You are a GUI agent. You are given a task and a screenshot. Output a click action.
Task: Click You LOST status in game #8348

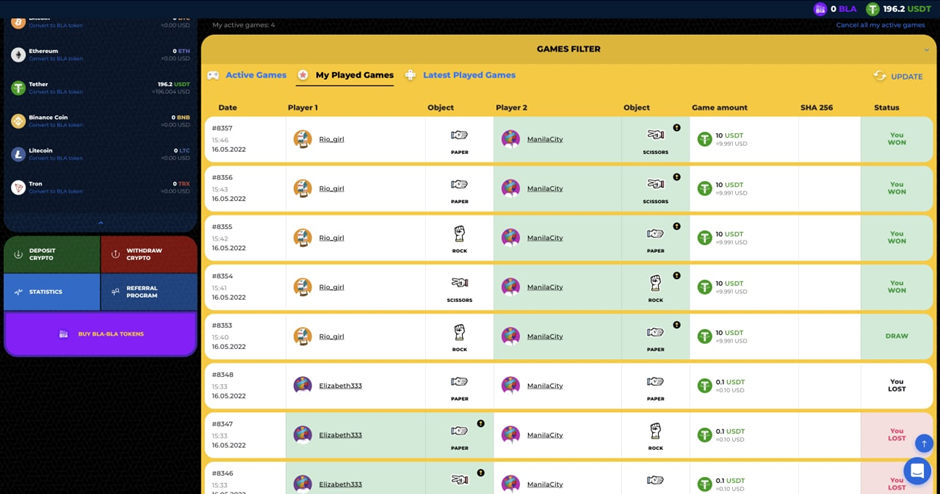pos(896,385)
